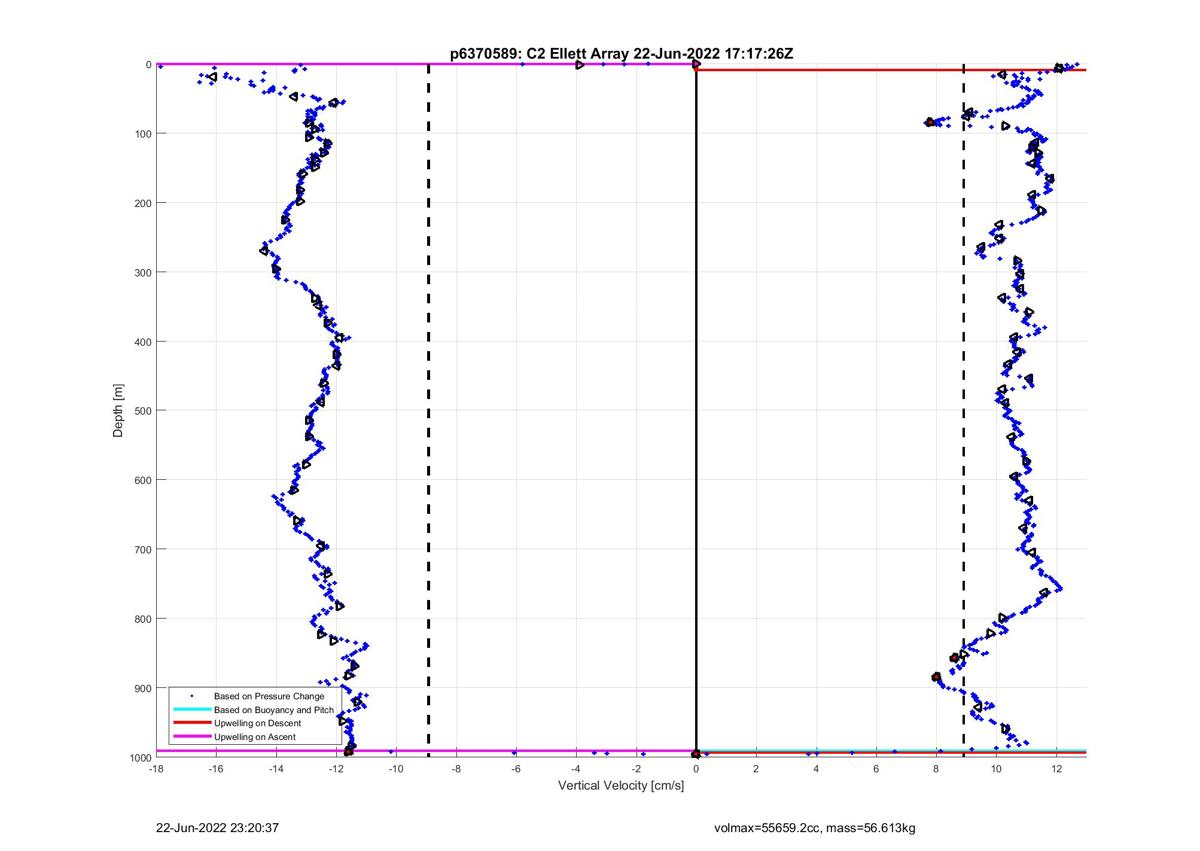Click the cyan line legend sample
This screenshot has height=851, width=1200.
click(x=191, y=709)
